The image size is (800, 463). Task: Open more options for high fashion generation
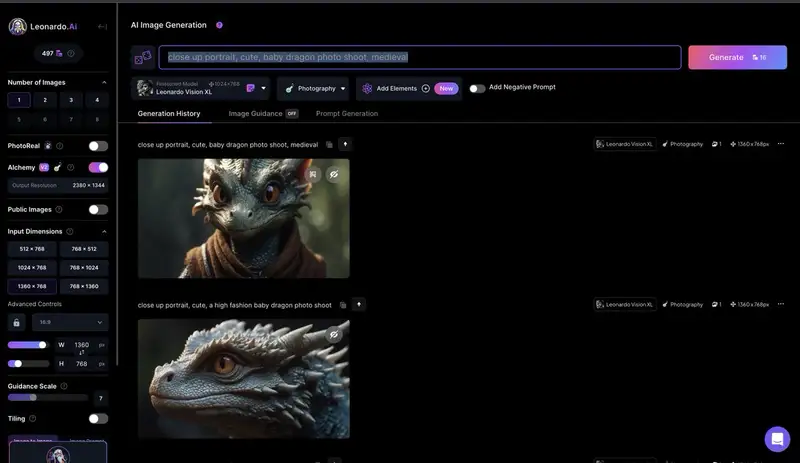[781, 304]
